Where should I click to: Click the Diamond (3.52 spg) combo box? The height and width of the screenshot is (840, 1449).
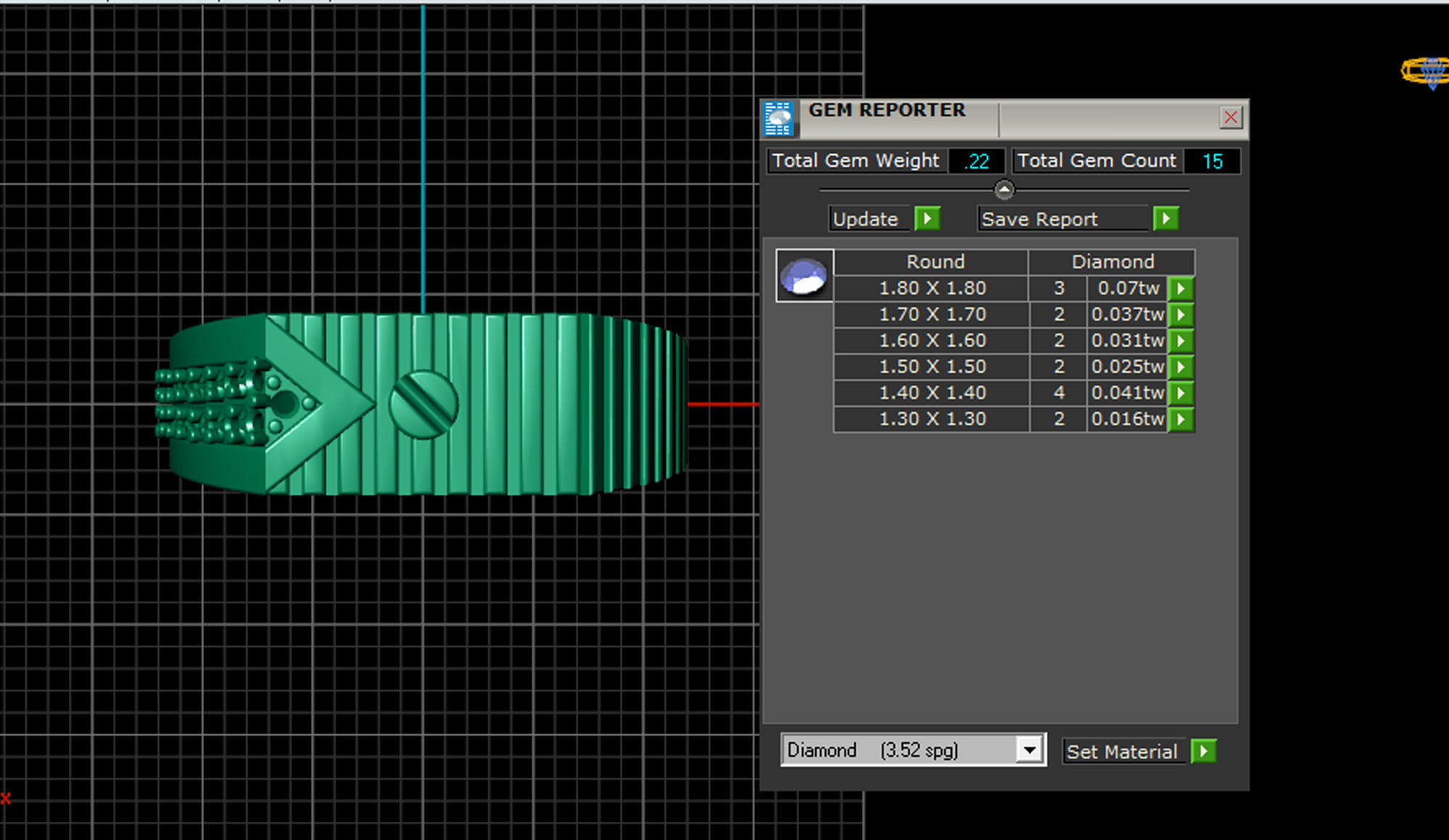coord(898,750)
